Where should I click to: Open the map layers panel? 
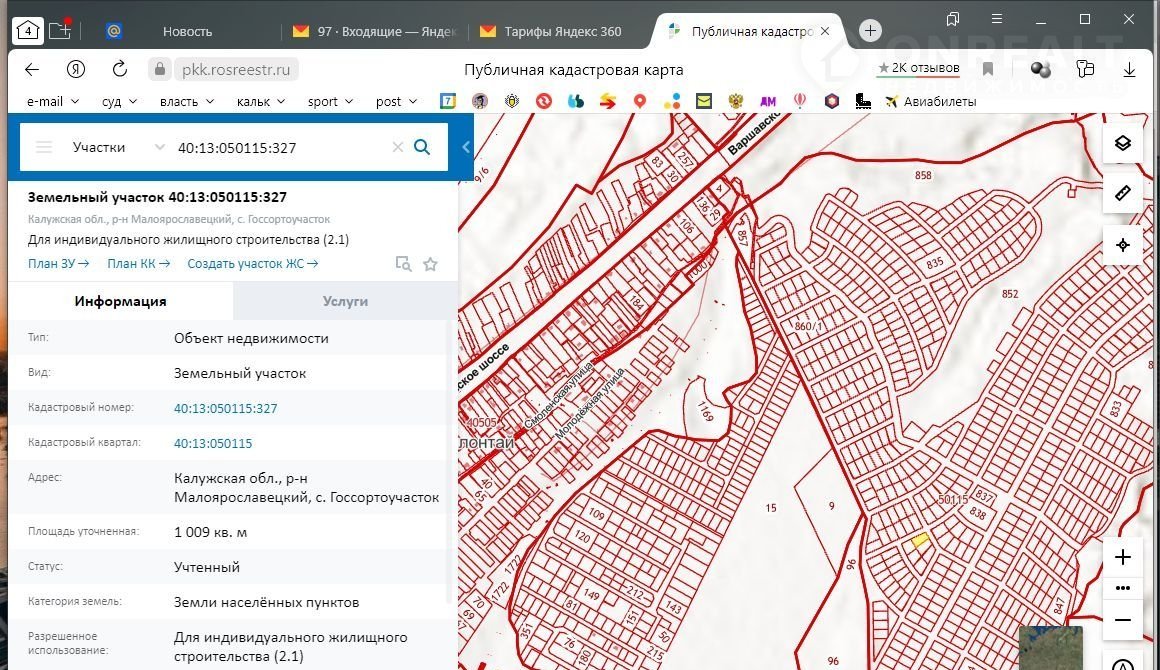(1122, 143)
